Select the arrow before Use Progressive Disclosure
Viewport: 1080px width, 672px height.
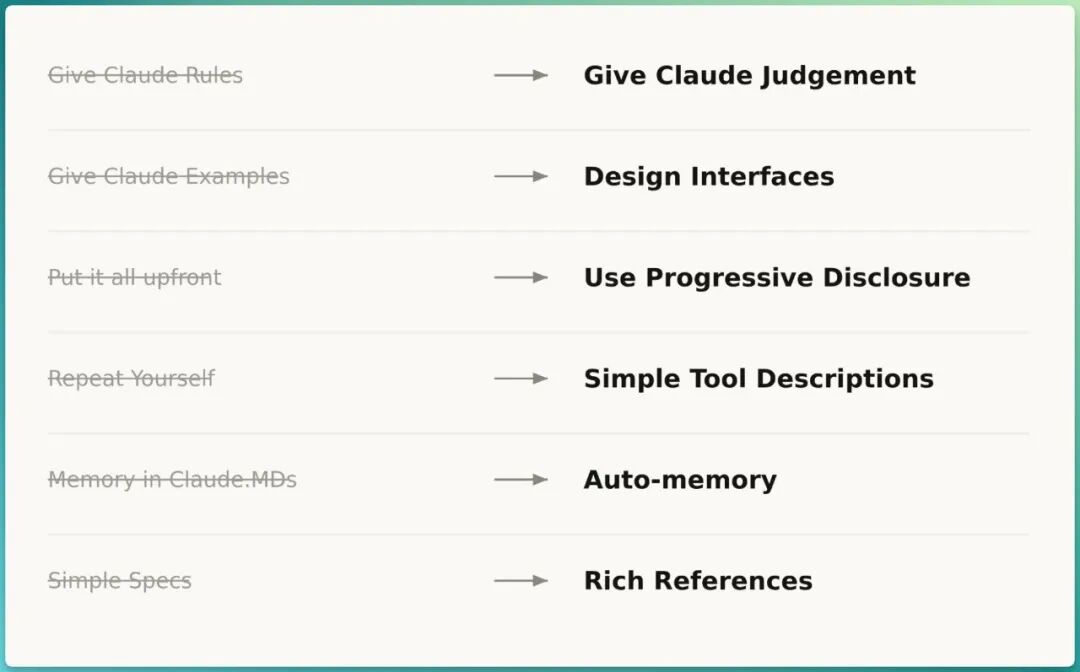(521, 277)
